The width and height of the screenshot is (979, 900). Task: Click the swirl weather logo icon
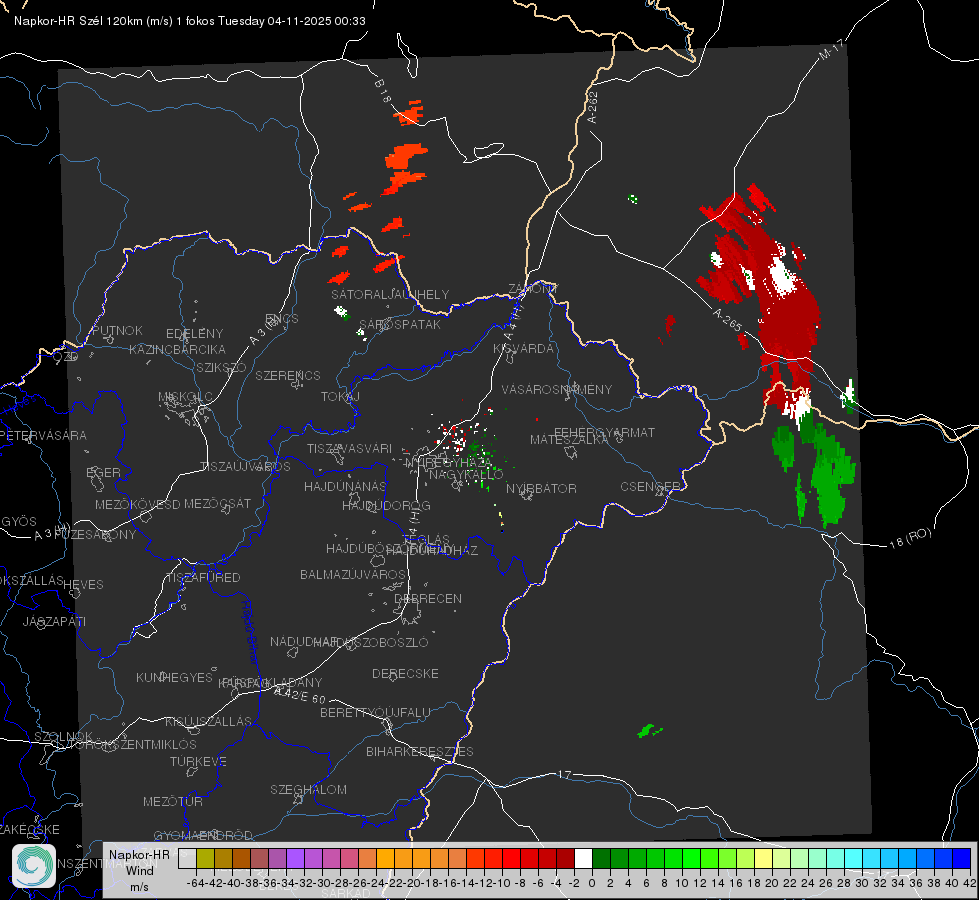tap(34, 866)
